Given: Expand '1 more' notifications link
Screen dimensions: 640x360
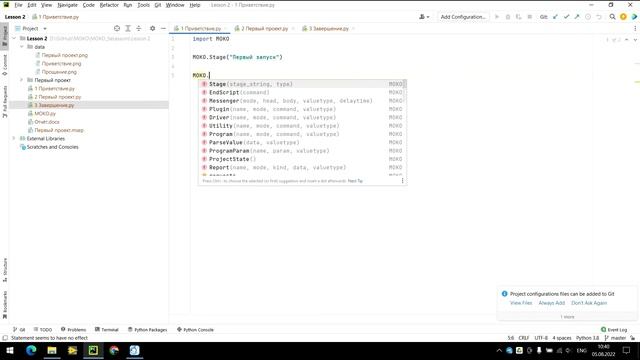Looking at the screenshot, I should tap(567, 317).
